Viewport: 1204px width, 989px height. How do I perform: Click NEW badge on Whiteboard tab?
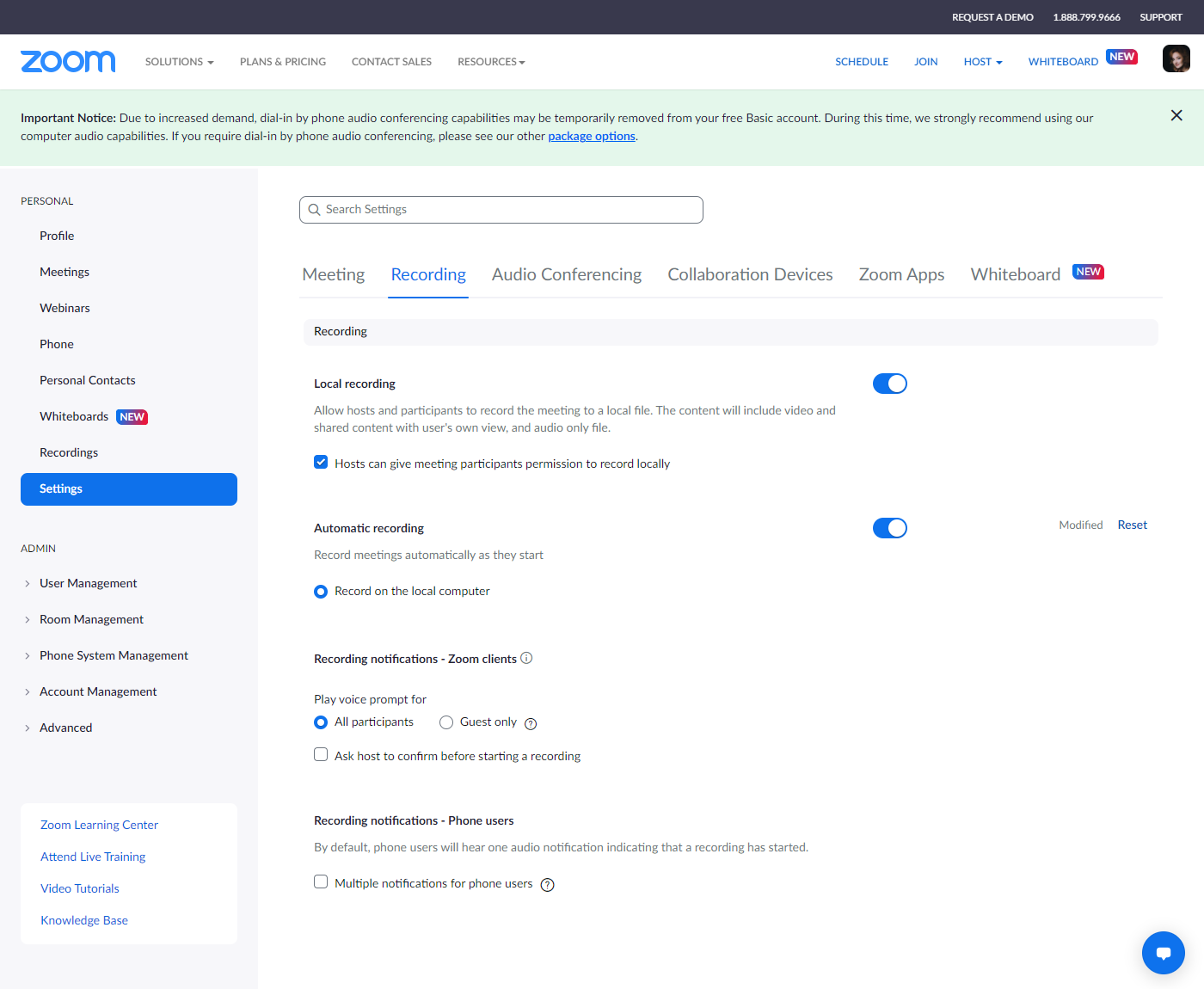tap(1089, 272)
